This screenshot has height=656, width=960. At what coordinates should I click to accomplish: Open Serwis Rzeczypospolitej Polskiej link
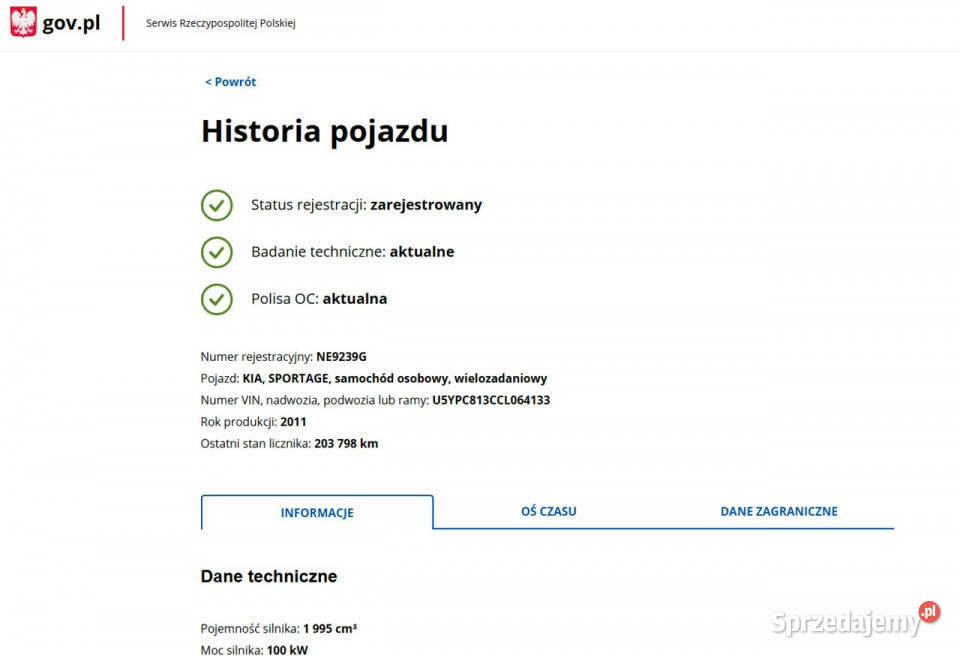click(x=220, y=21)
